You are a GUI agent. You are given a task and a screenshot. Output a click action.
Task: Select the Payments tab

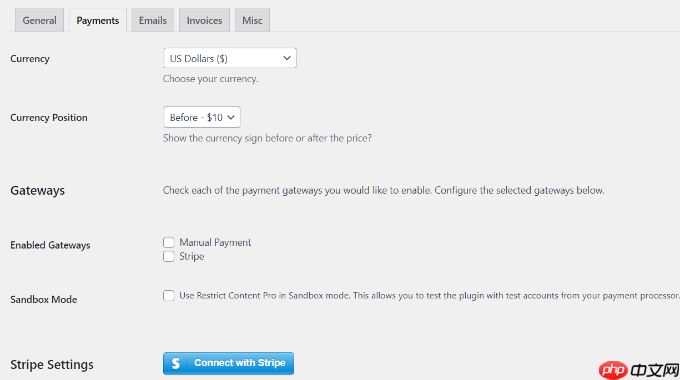click(x=98, y=20)
